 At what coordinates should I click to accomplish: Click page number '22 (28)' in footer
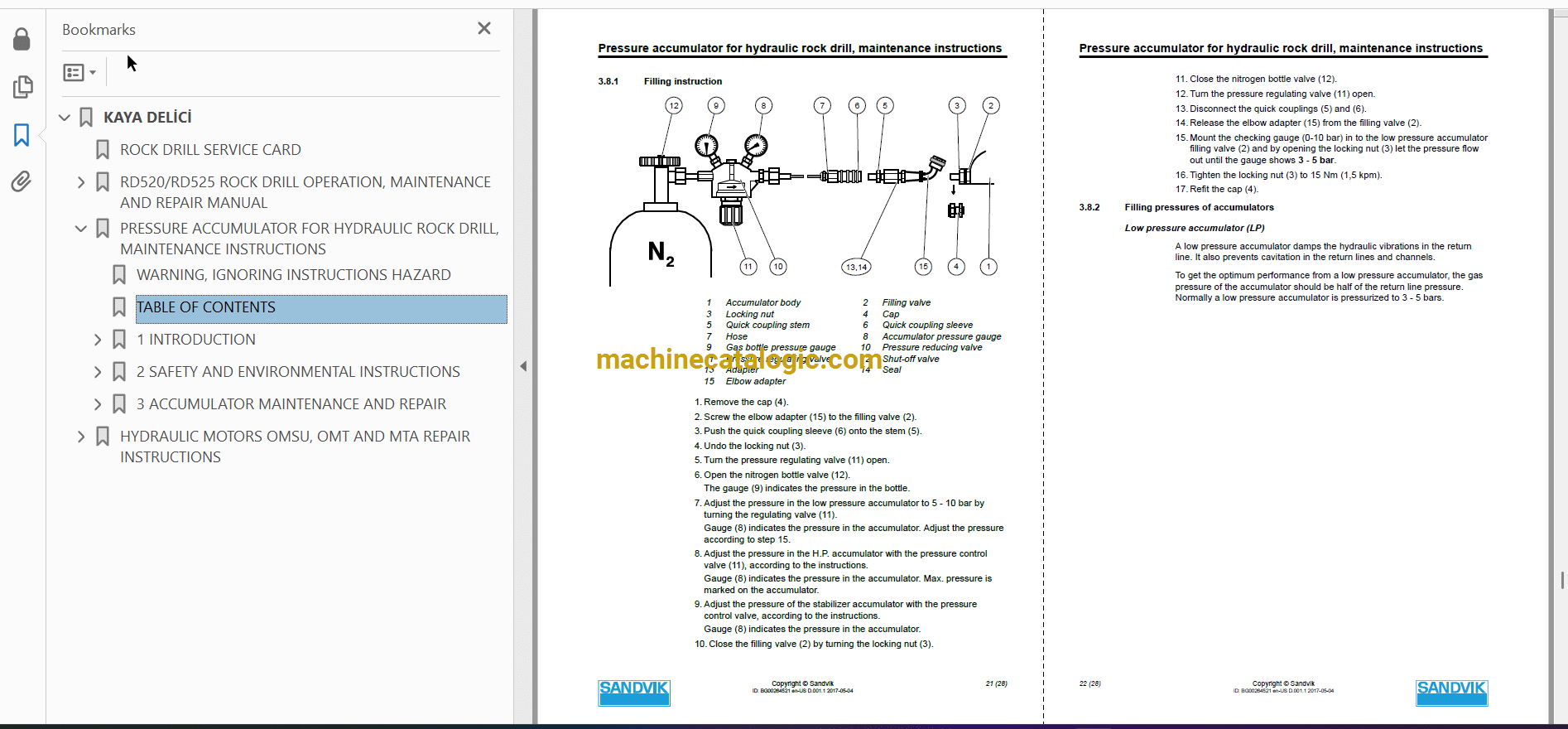[1089, 683]
